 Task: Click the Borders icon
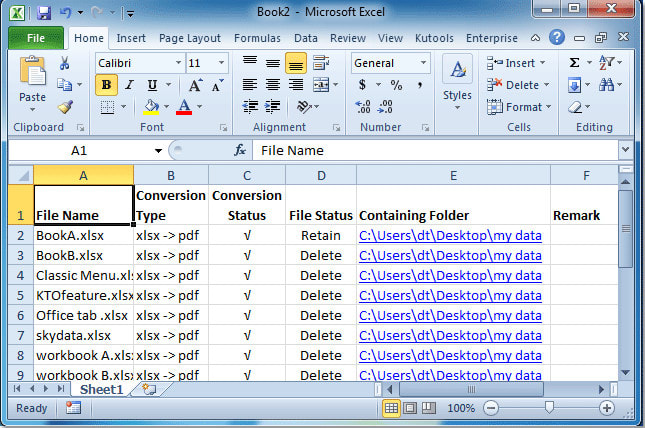coord(107,107)
